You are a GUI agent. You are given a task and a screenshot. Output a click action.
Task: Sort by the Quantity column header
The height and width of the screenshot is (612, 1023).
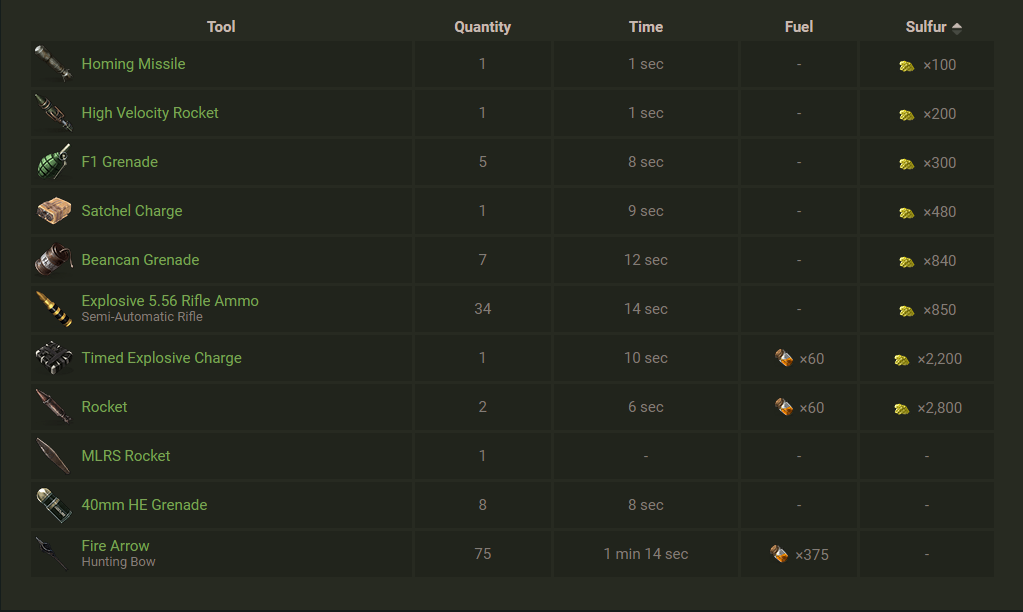pos(482,27)
